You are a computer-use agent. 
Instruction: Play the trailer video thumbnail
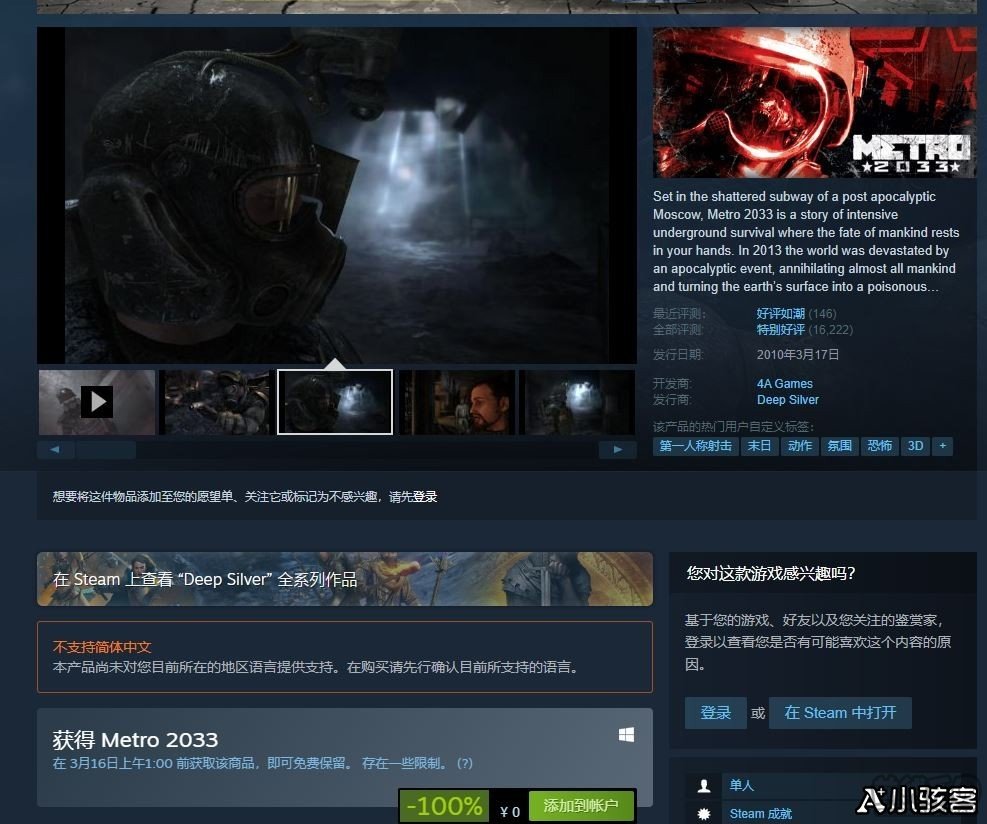tap(97, 402)
